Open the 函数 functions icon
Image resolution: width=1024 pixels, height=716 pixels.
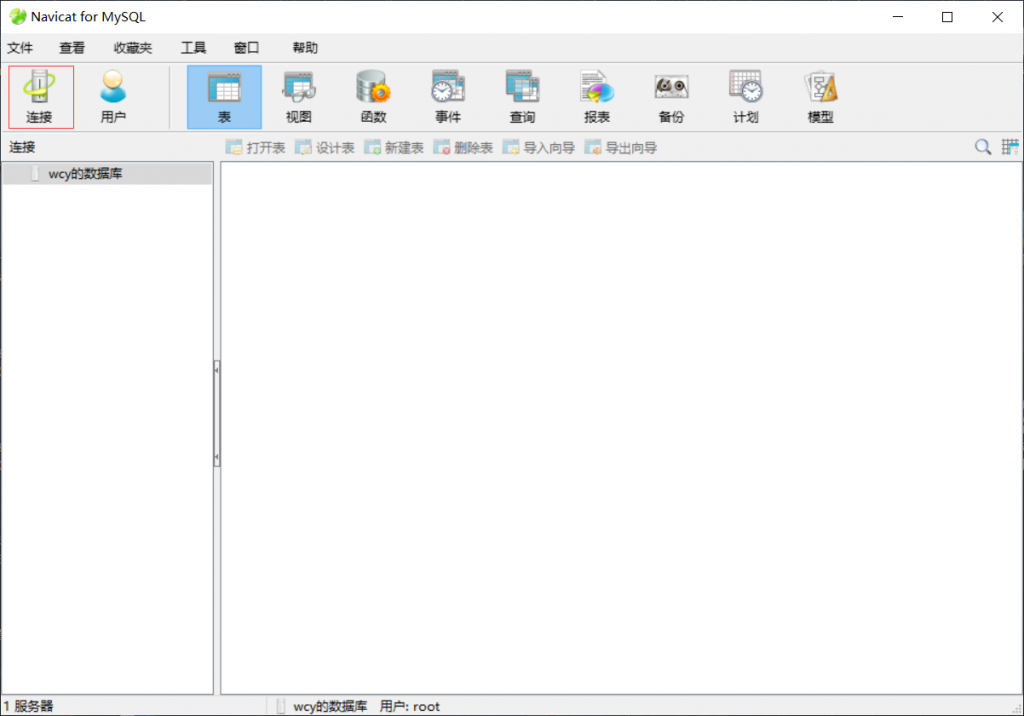[x=373, y=97]
